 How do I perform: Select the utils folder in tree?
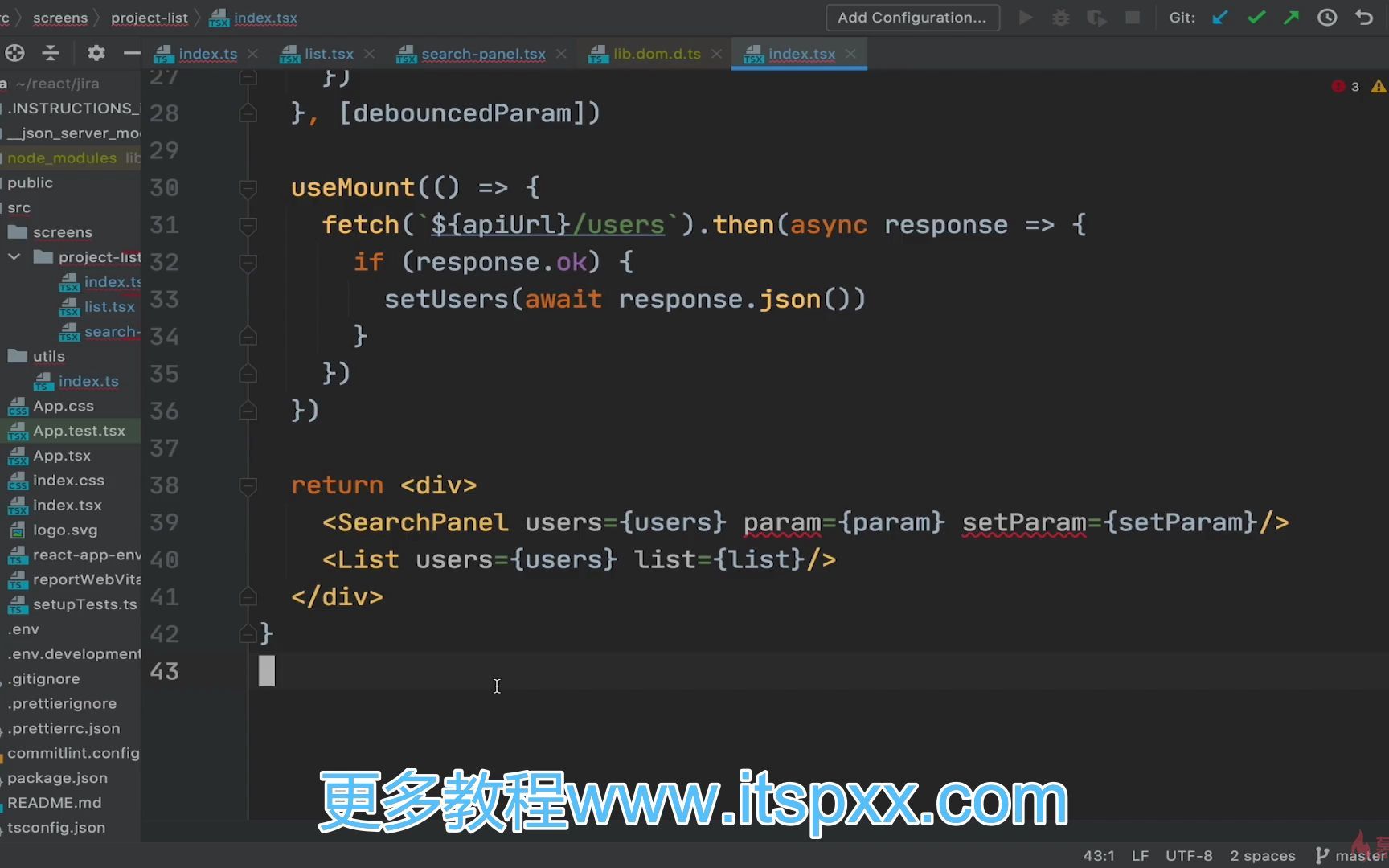[48, 356]
